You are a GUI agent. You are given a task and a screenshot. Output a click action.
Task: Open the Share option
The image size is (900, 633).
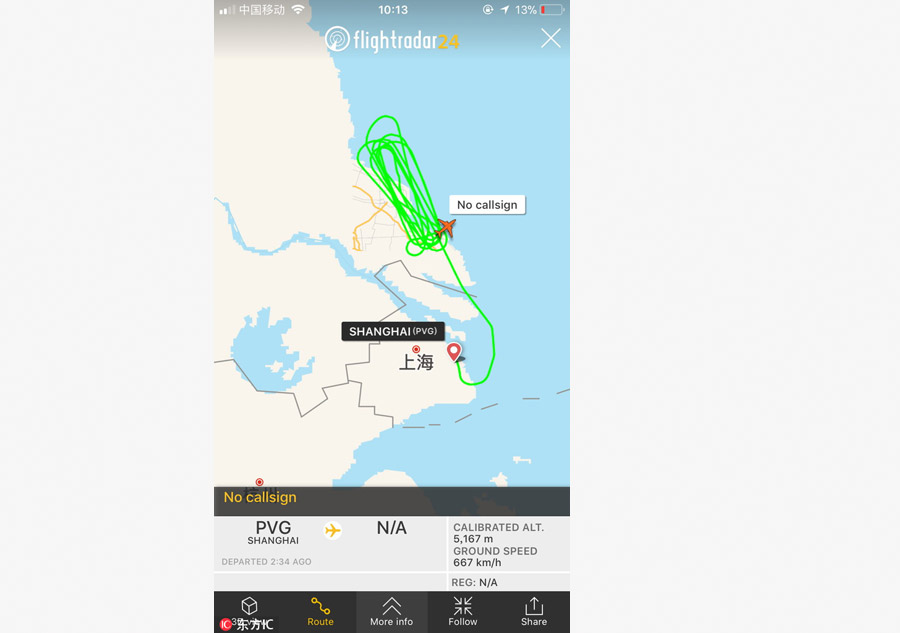click(534, 612)
